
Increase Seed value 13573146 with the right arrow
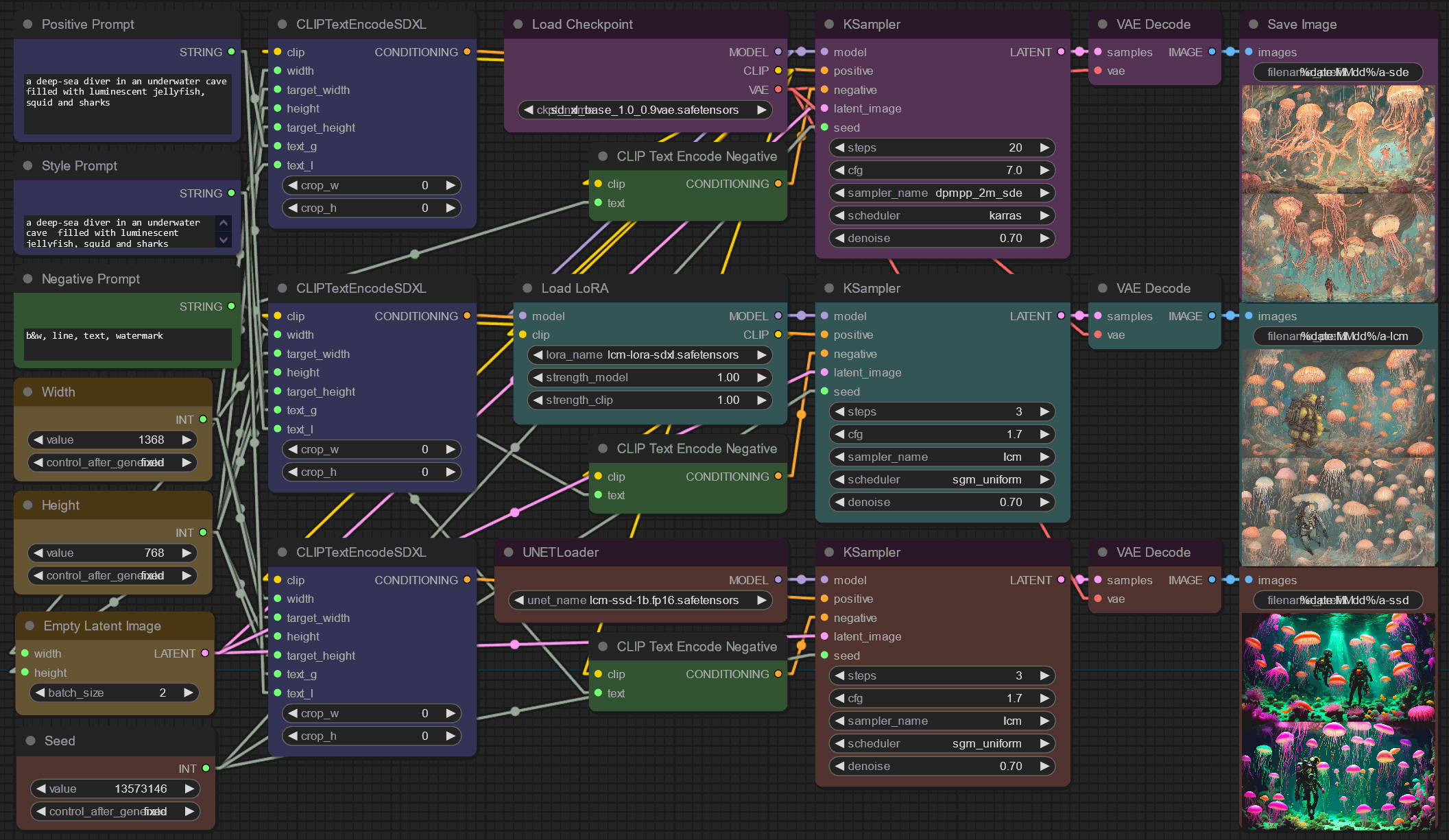[189, 789]
